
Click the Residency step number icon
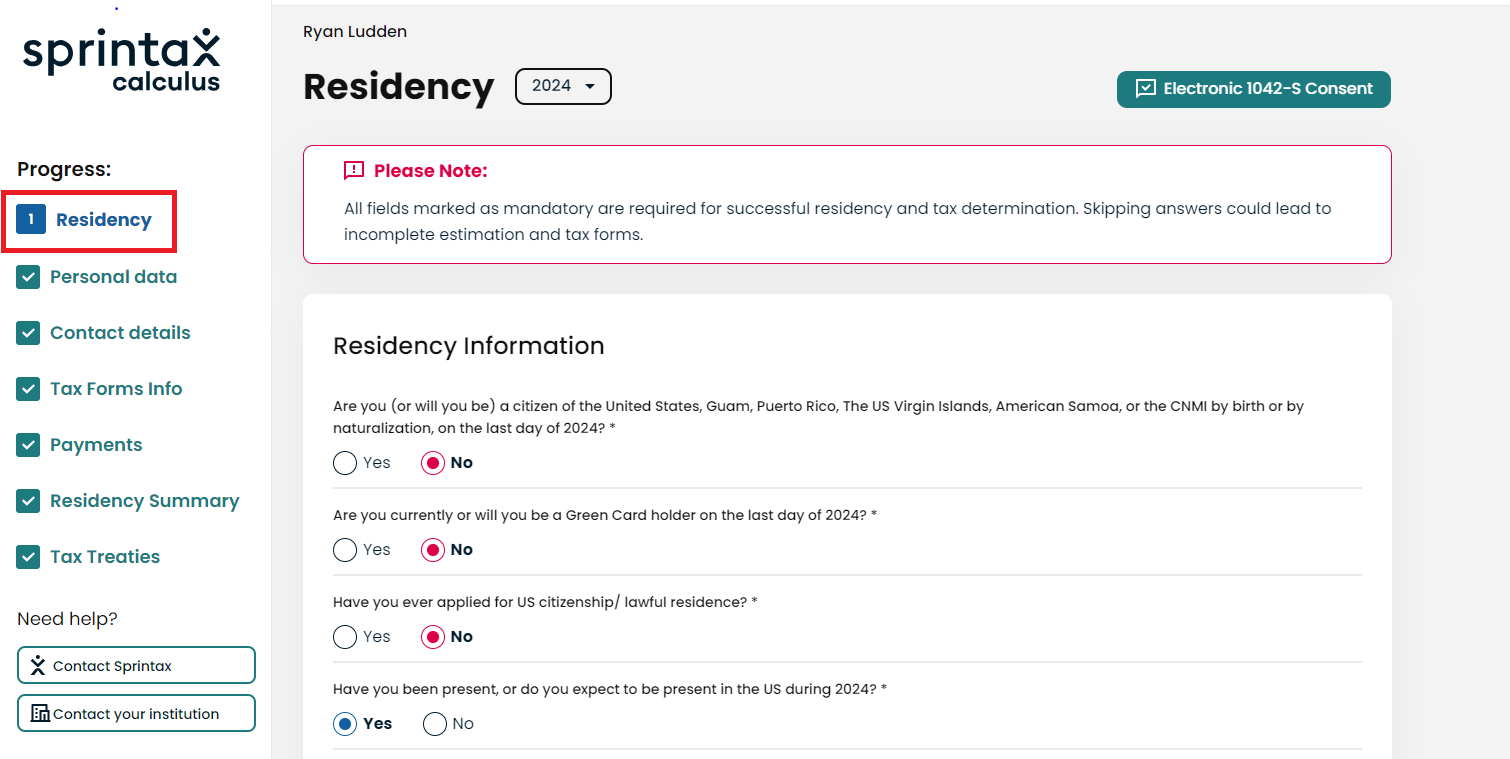click(x=31, y=219)
